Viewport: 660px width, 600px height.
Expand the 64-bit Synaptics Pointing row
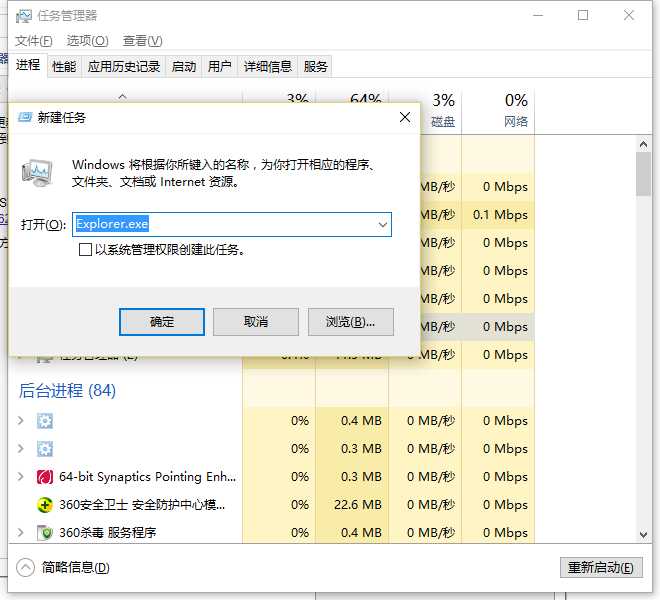pos(21,477)
